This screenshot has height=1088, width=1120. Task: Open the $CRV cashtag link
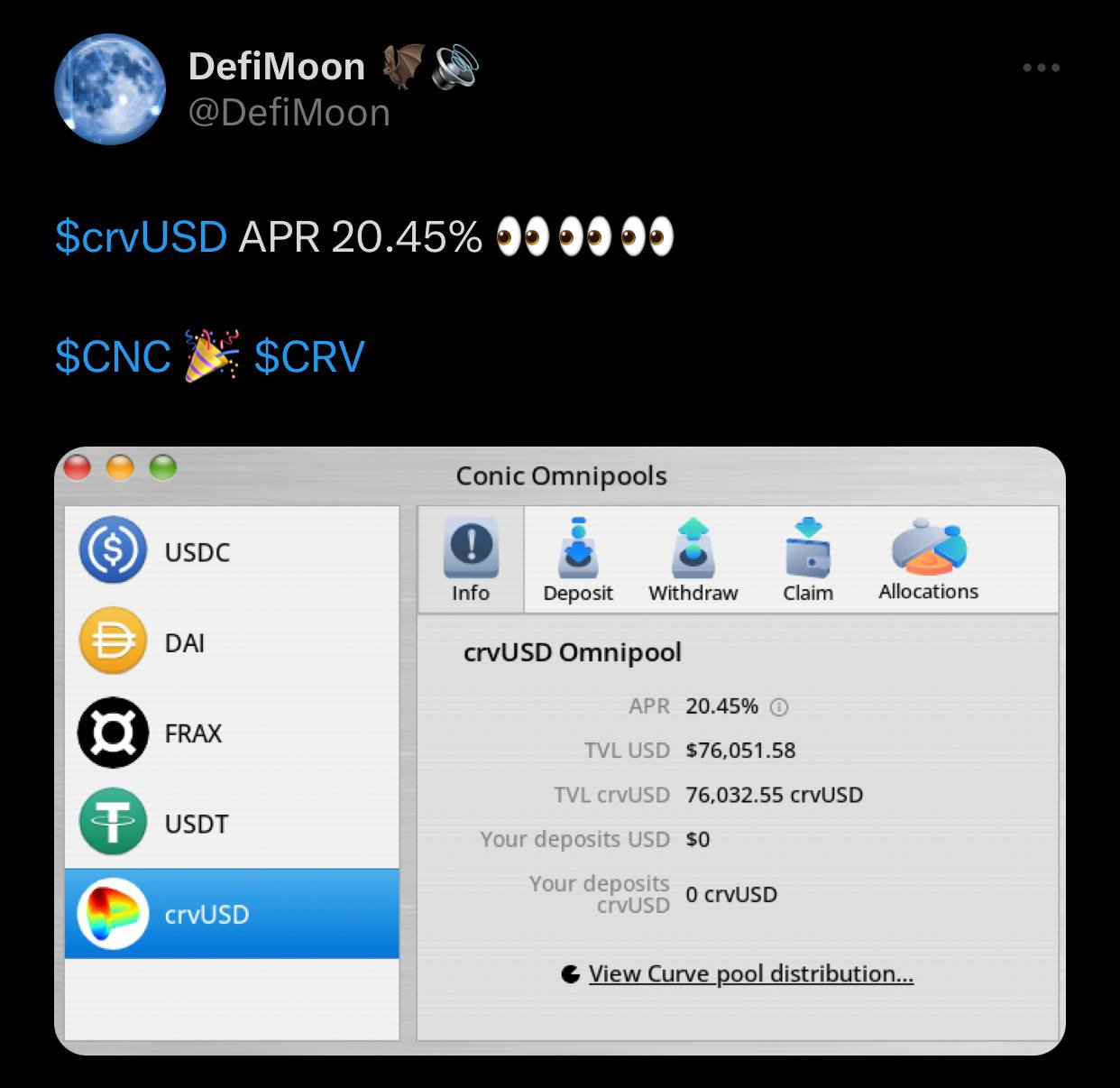point(309,356)
